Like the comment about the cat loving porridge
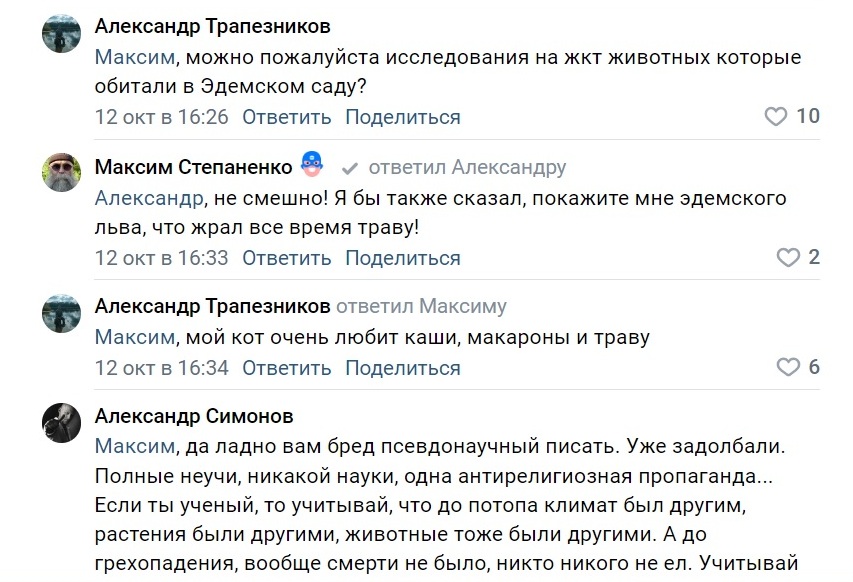853x582 pixels. point(789,367)
